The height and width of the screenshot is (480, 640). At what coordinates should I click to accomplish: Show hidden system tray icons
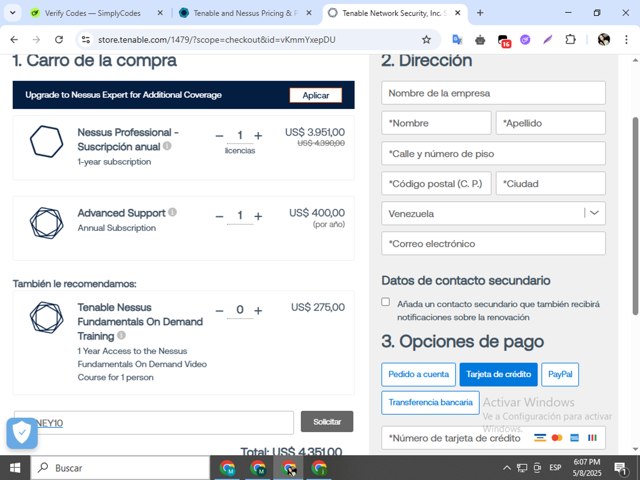click(507, 468)
